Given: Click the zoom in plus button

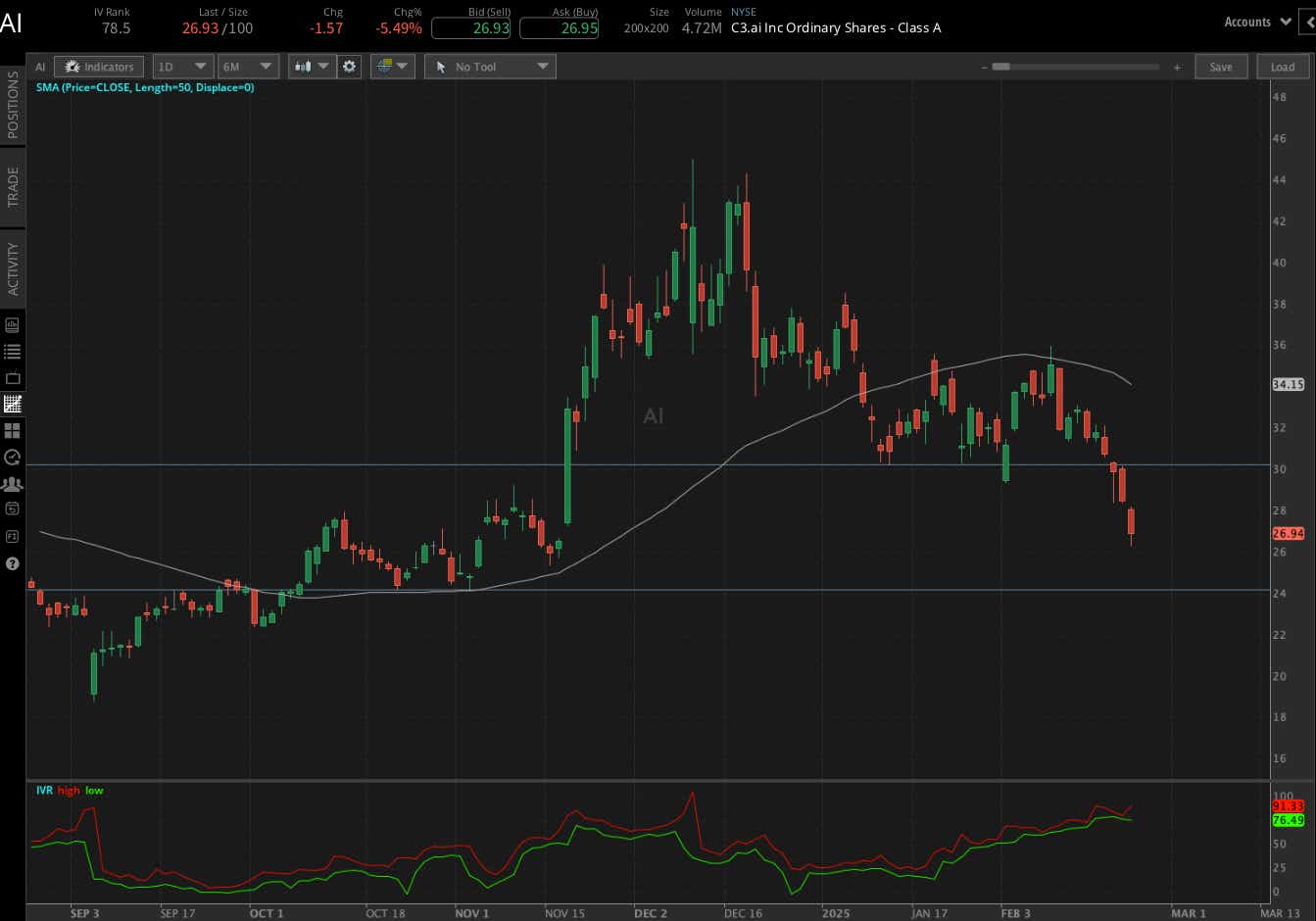Looking at the screenshot, I should [x=1177, y=68].
